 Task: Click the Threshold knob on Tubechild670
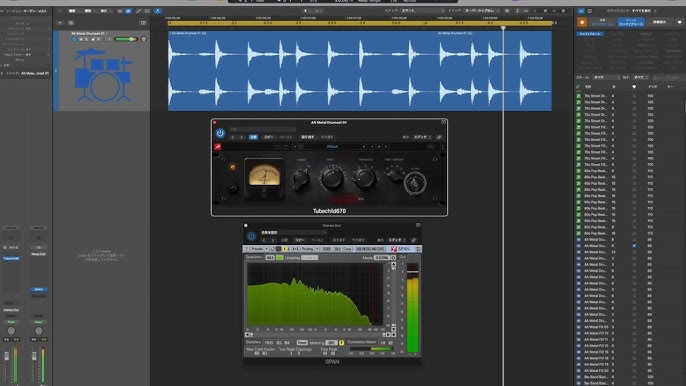tap(365, 178)
